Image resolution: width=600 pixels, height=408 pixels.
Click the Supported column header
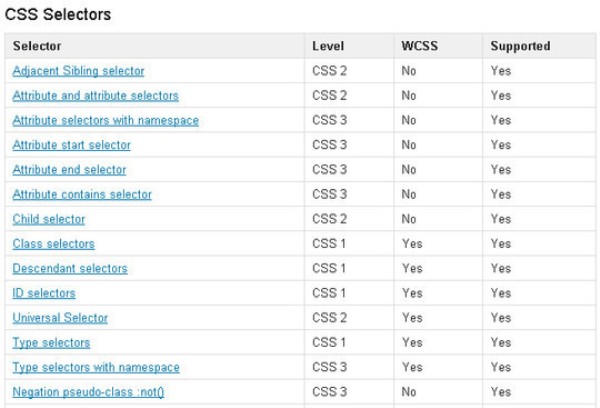coord(520,46)
